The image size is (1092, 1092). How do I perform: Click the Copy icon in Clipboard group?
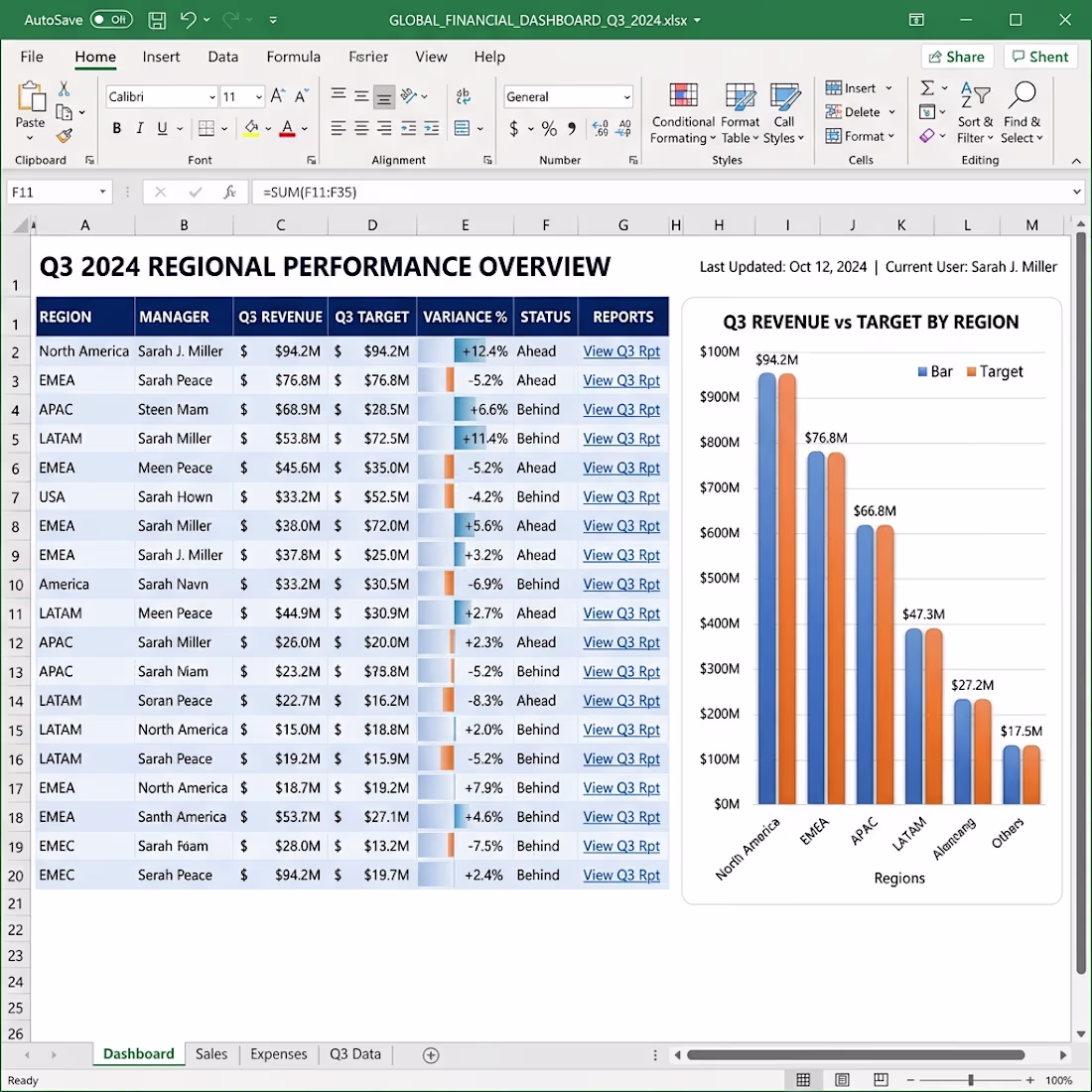[x=65, y=112]
